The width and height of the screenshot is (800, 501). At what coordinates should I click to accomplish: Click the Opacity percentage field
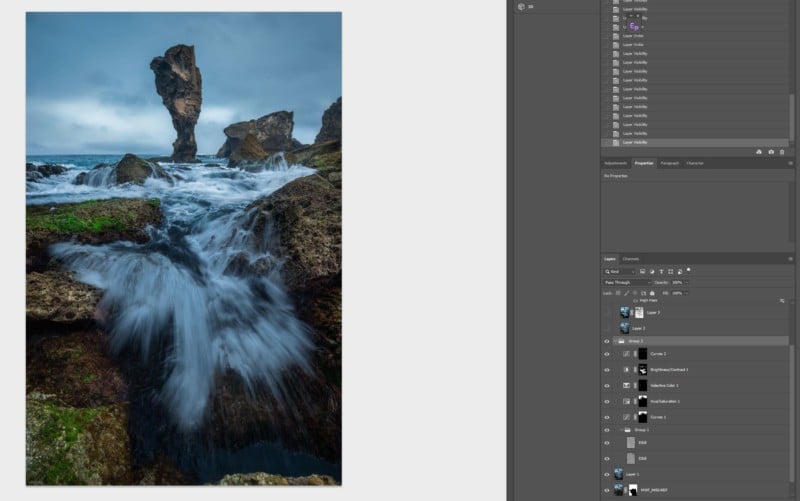[677, 282]
